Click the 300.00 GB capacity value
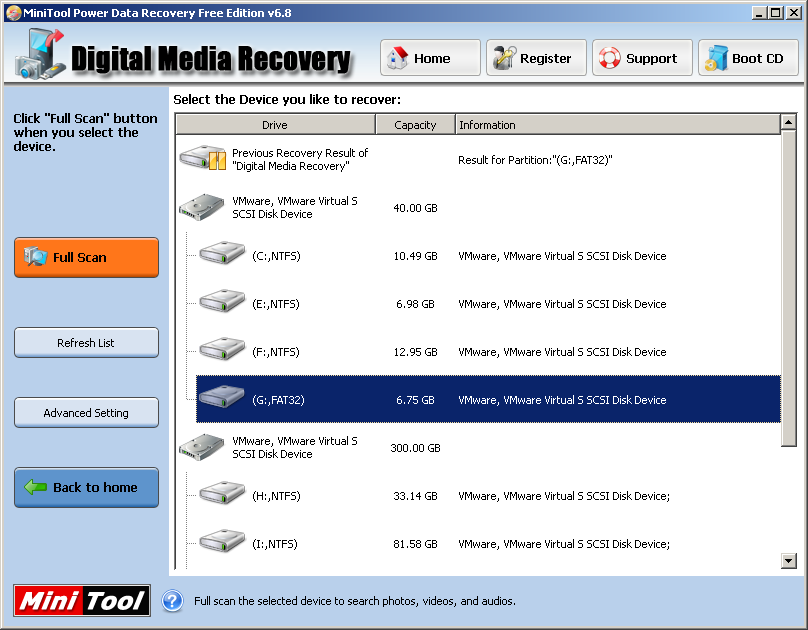Image resolution: width=808 pixels, height=630 pixels. tap(415, 448)
